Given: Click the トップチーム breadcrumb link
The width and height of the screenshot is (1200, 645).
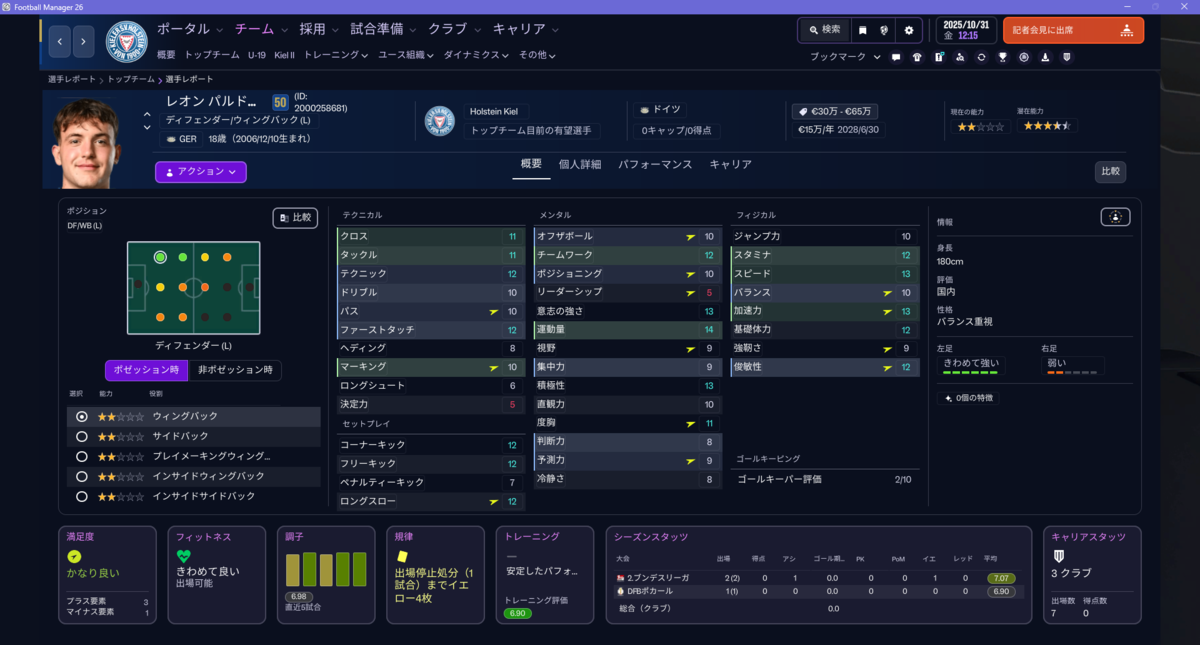Looking at the screenshot, I should (x=131, y=79).
